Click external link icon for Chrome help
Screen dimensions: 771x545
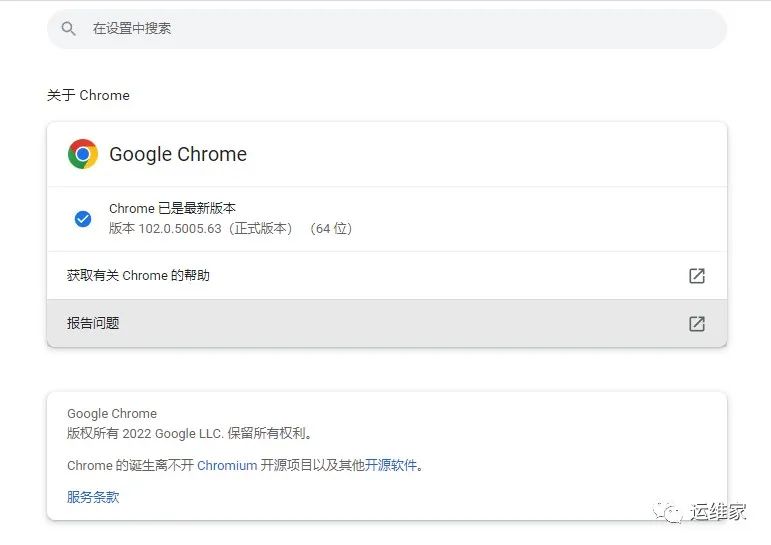(x=697, y=276)
